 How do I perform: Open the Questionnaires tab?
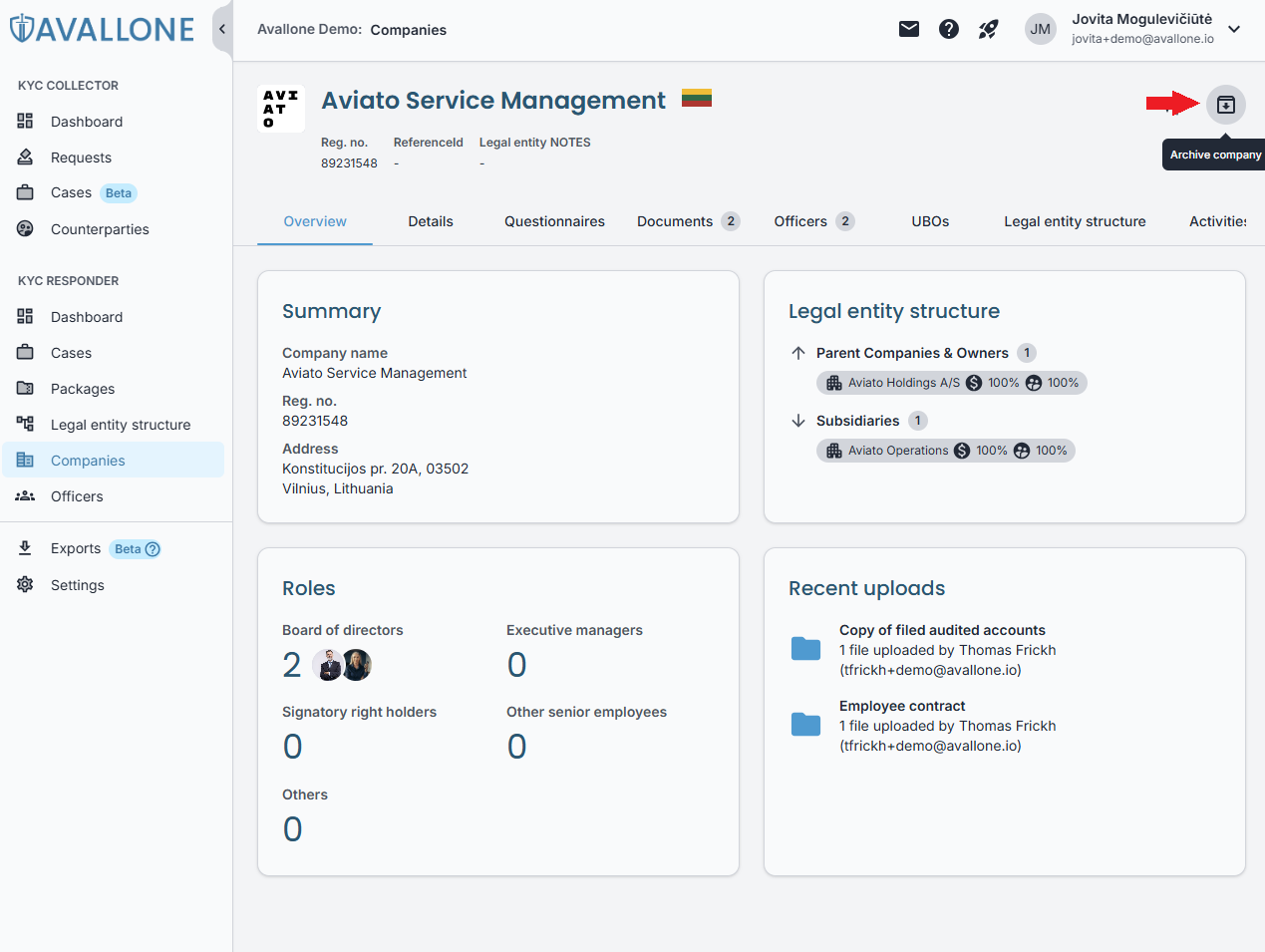pos(554,221)
